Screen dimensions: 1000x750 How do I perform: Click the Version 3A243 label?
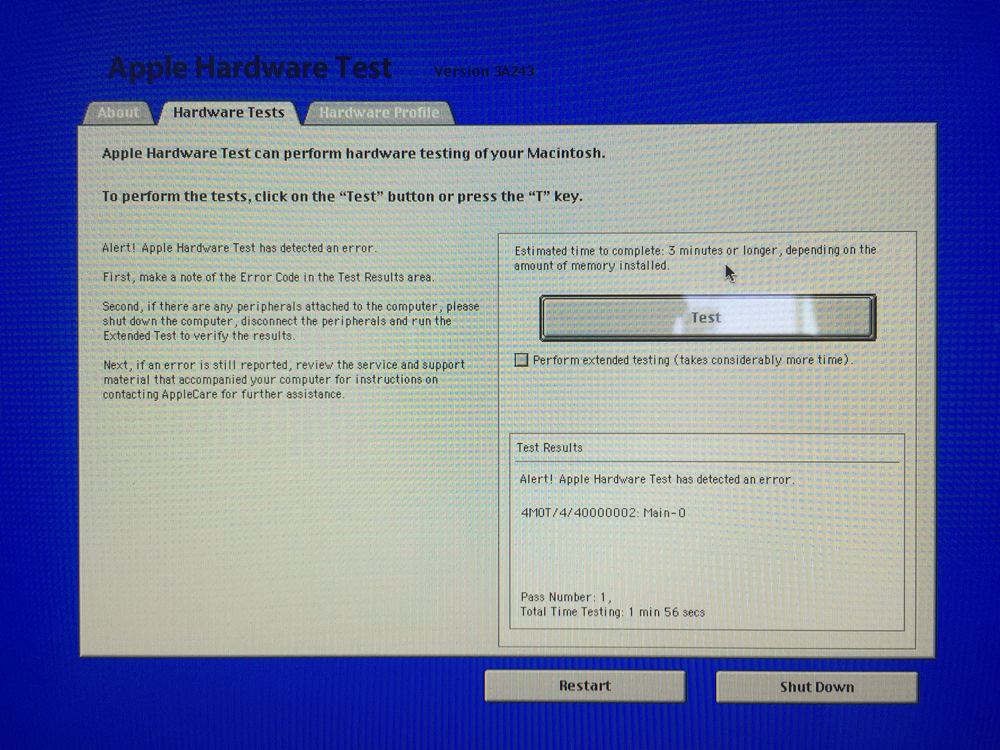(484, 71)
